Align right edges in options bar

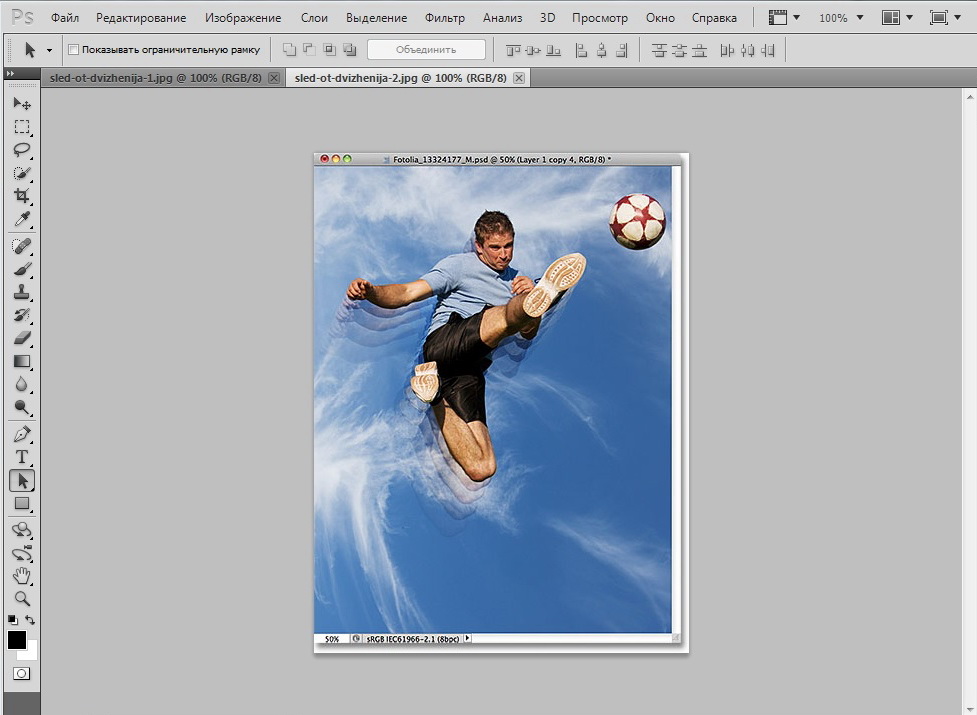click(622, 50)
